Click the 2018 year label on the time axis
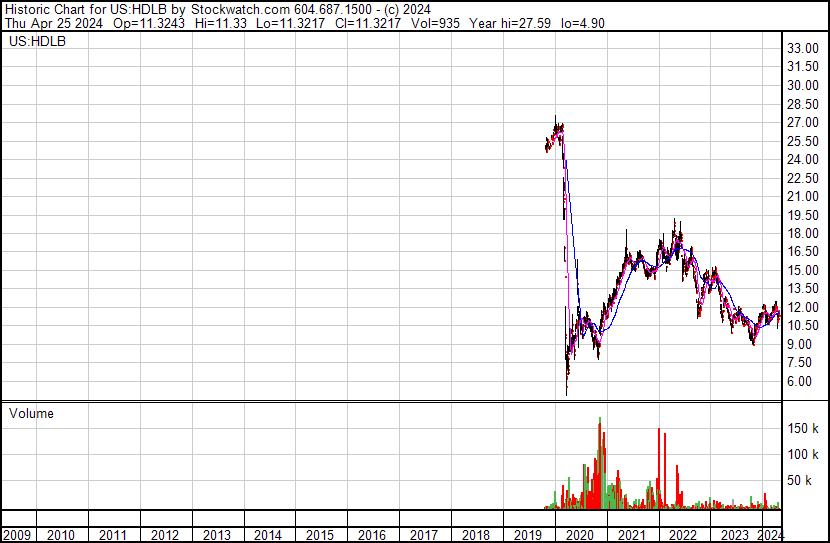830x543 pixels. (x=475, y=535)
